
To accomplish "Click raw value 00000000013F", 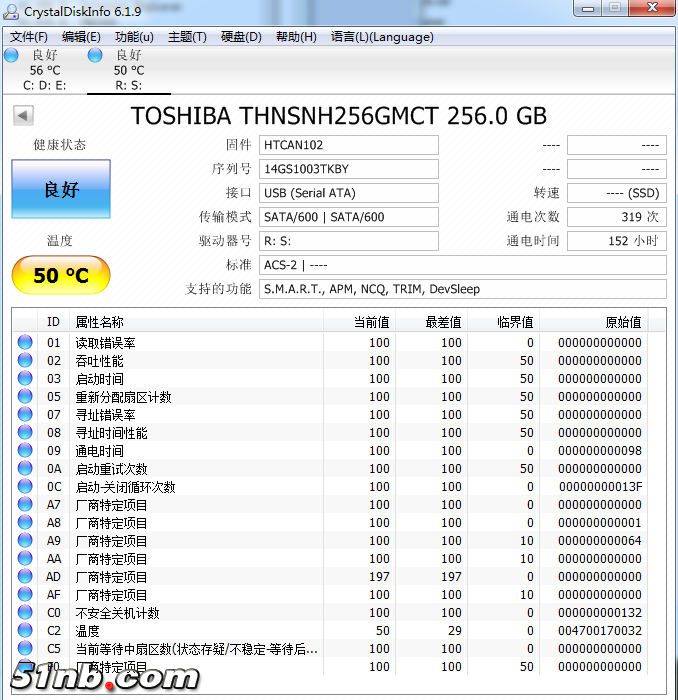I will pyautogui.click(x=600, y=487).
